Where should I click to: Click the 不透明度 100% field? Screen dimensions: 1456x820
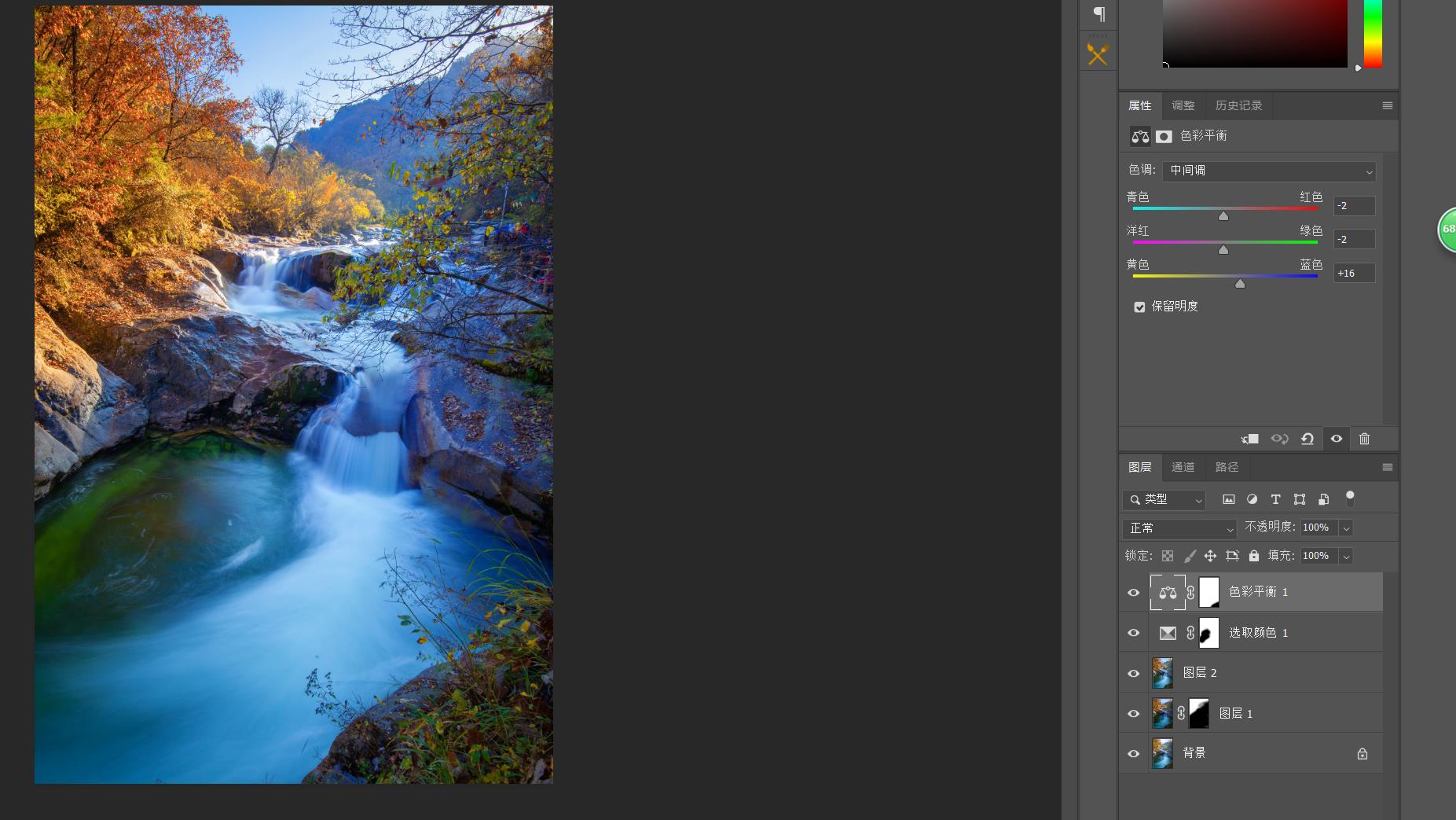click(1320, 528)
